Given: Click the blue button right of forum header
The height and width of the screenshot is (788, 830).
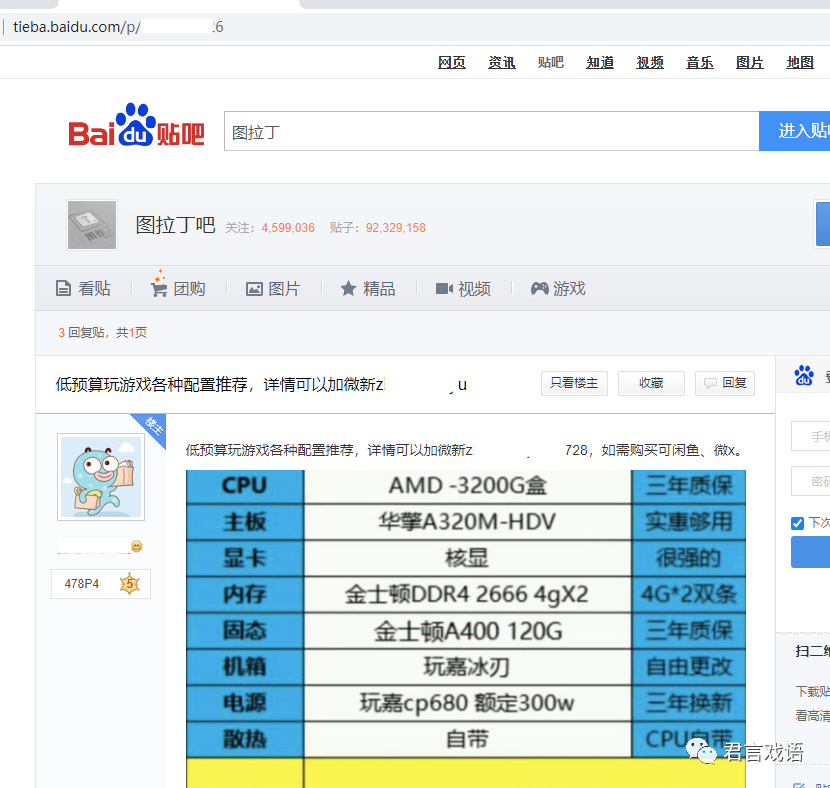Looking at the screenshot, I should 822,224.
